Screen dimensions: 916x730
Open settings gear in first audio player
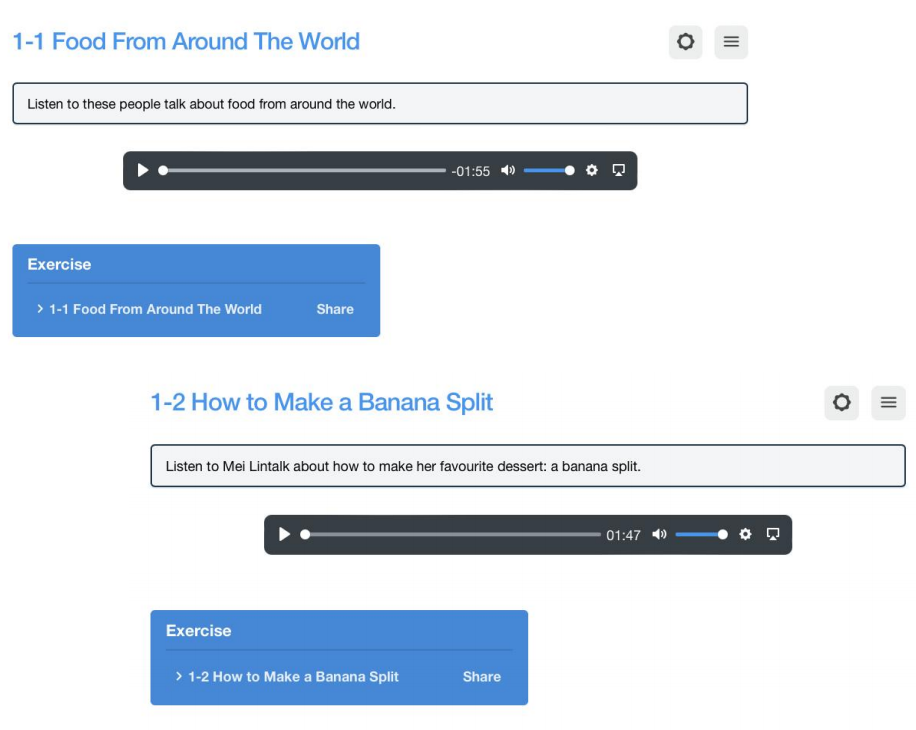(x=592, y=171)
